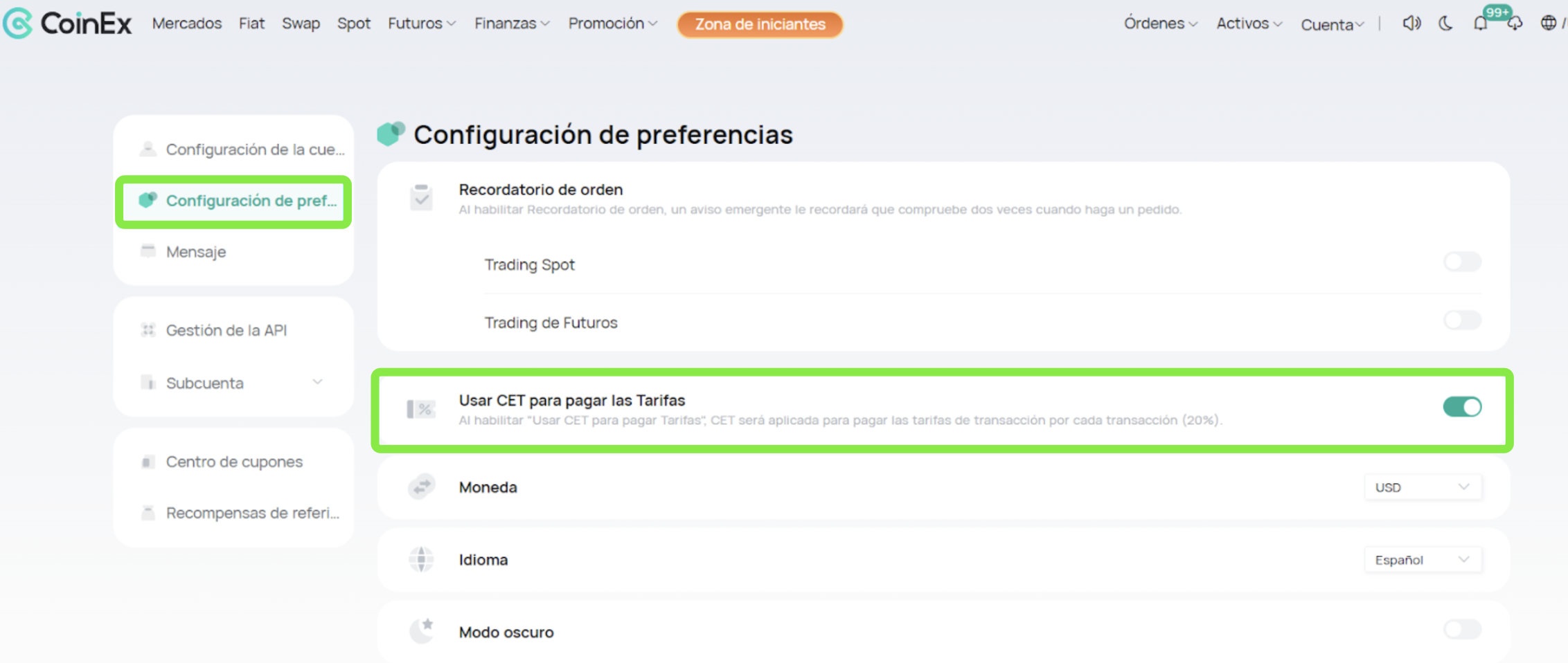Click the Mensaje envelope icon
The width and height of the screenshot is (1568, 663).
click(x=148, y=251)
